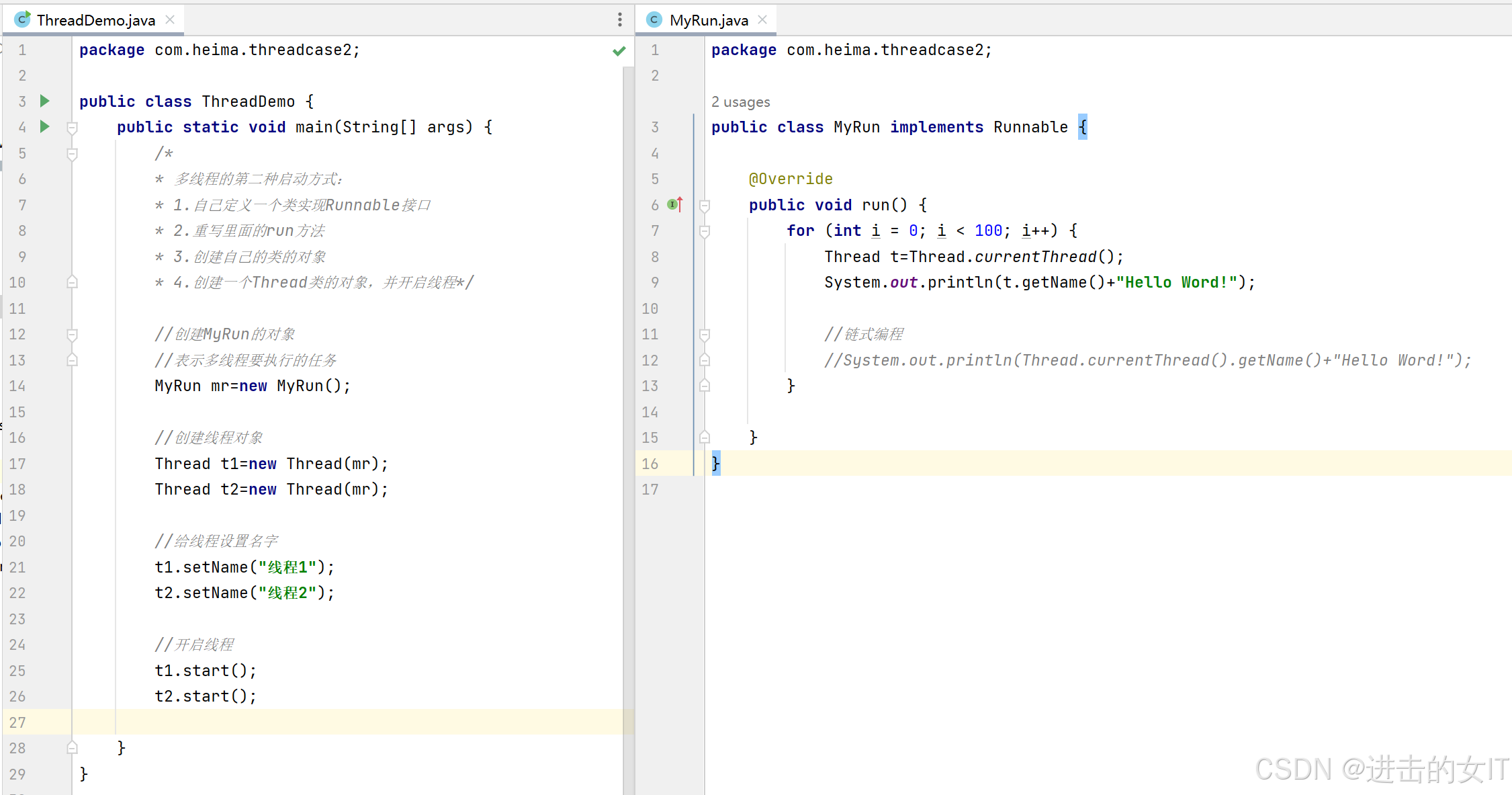Switch to the ThreadDemo.java tab
Image resolution: width=1512 pixels, height=795 pixels.
tap(95, 20)
